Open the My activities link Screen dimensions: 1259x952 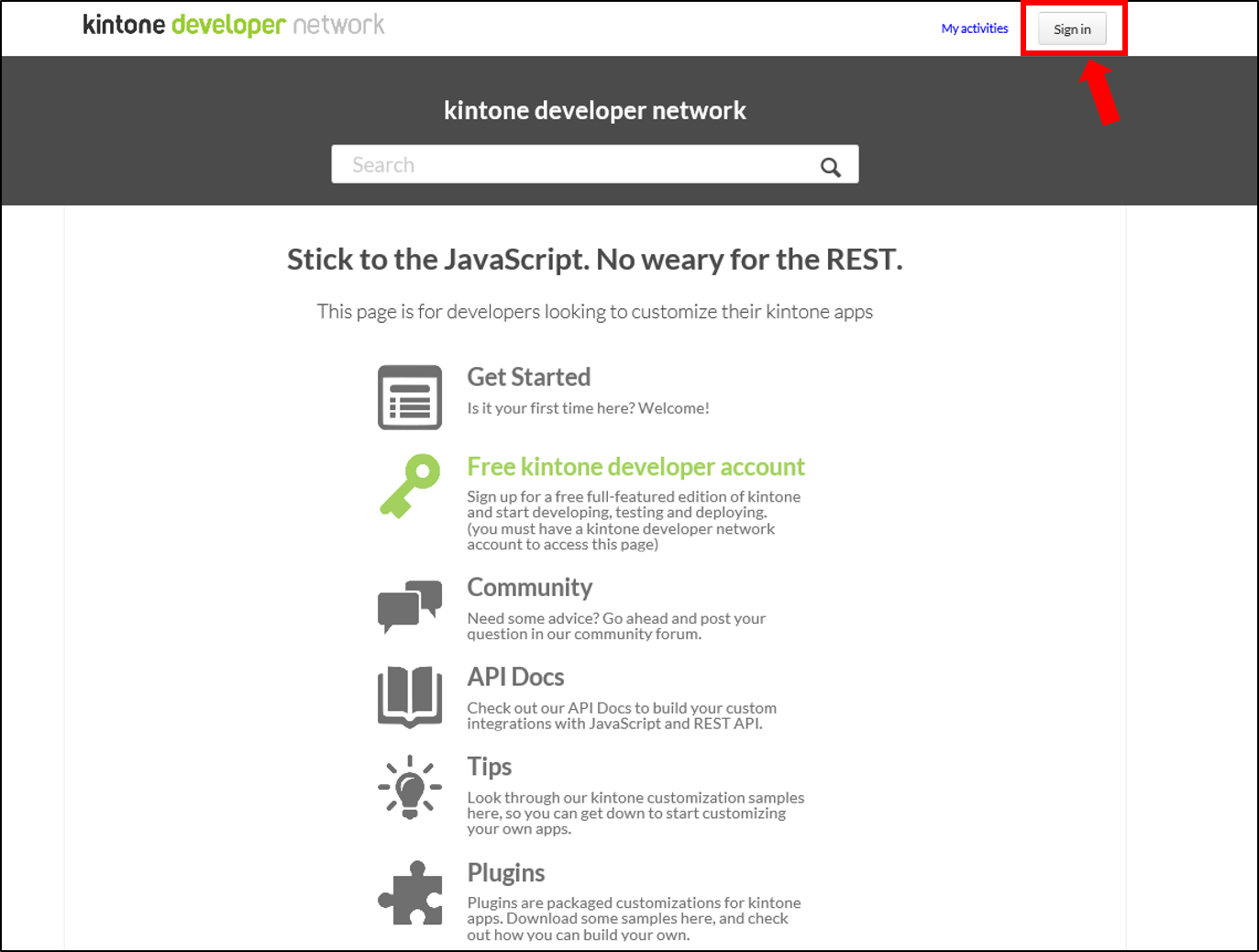tap(975, 28)
